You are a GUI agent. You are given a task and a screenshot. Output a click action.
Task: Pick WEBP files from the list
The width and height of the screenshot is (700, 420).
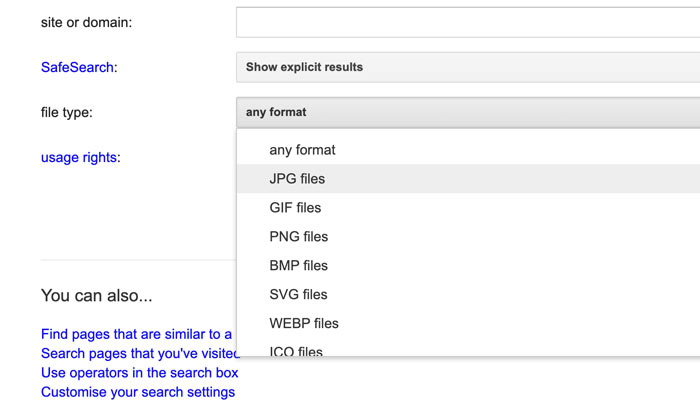[304, 324]
